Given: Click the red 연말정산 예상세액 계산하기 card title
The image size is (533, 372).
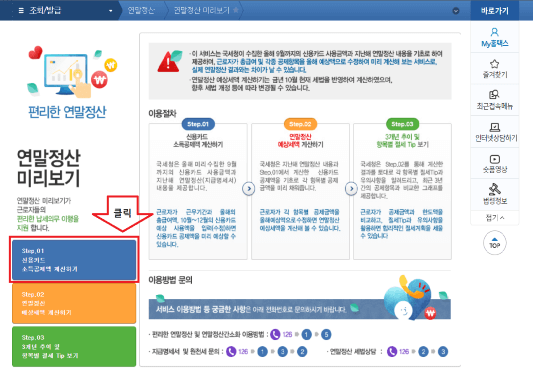Looking at the screenshot, I should point(300,140).
